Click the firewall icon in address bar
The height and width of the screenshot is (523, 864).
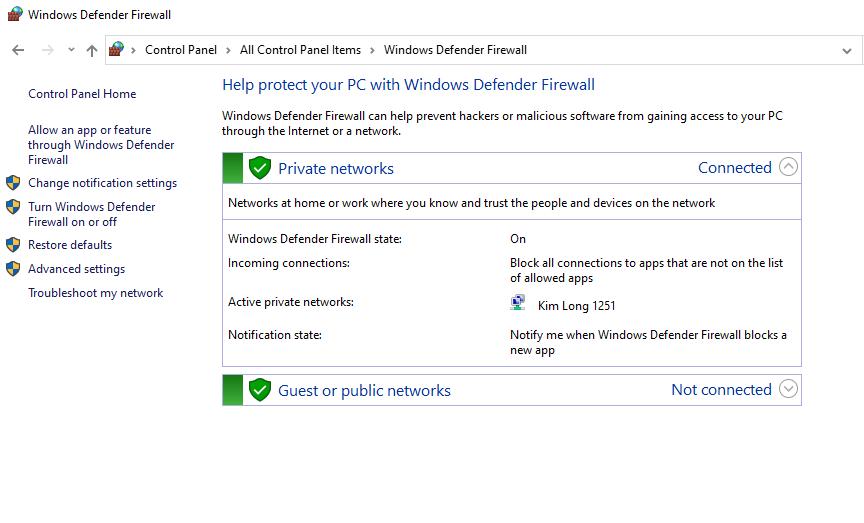click(x=116, y=50)
